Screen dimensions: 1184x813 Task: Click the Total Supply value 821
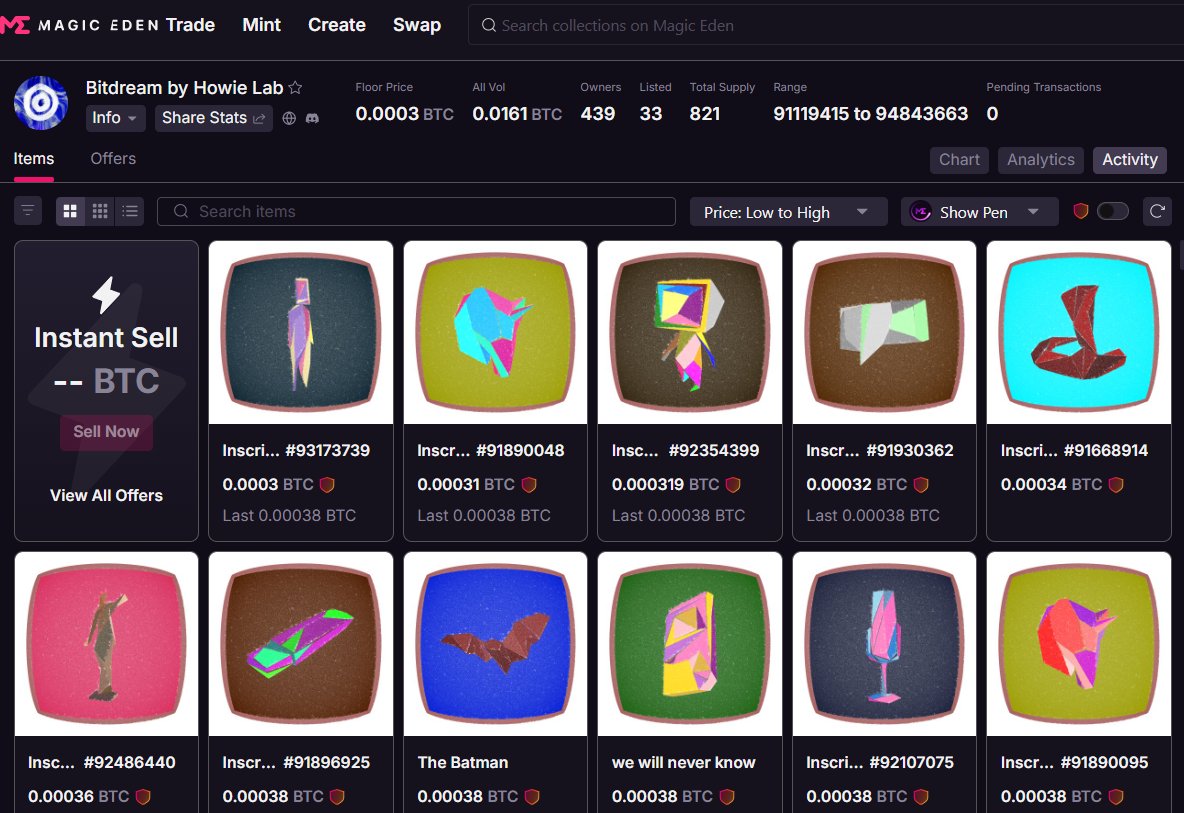705,114
